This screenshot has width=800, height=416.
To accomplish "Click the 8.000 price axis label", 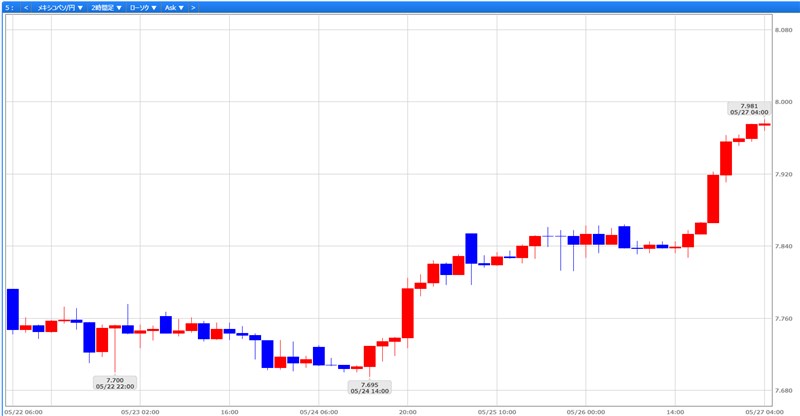I will pyautogui.click(x=783, y=102).
